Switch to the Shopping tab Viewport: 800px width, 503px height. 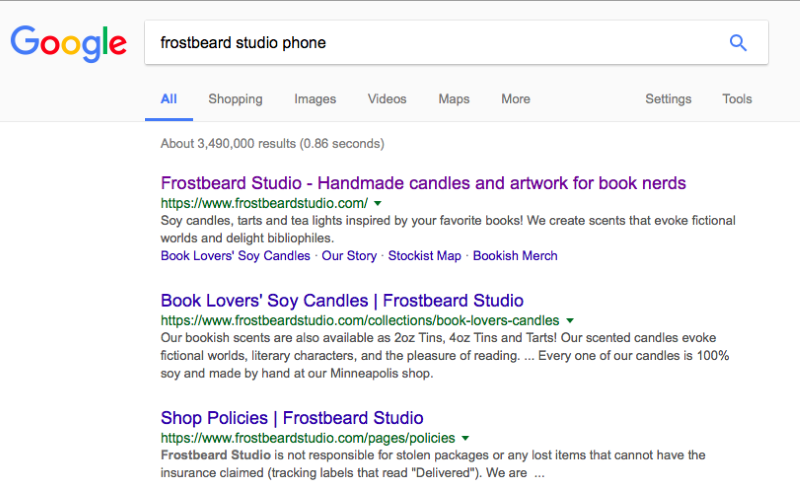(x=235, y=99)
